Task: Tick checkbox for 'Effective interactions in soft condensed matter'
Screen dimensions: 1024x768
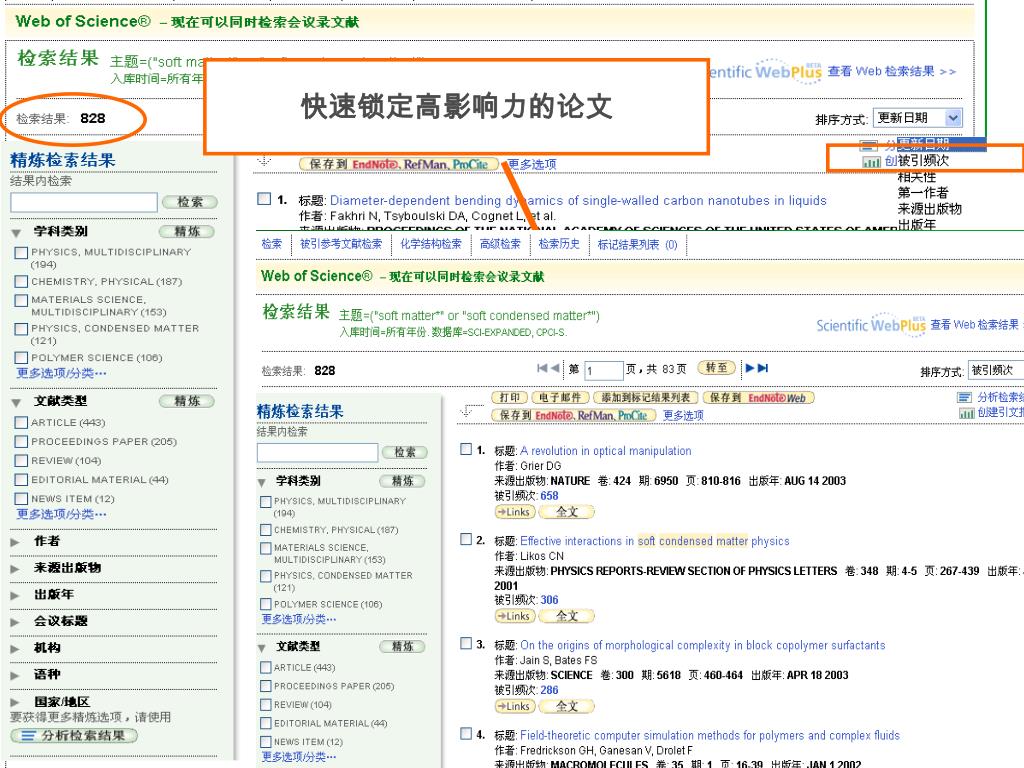Action: coord(466,540)
